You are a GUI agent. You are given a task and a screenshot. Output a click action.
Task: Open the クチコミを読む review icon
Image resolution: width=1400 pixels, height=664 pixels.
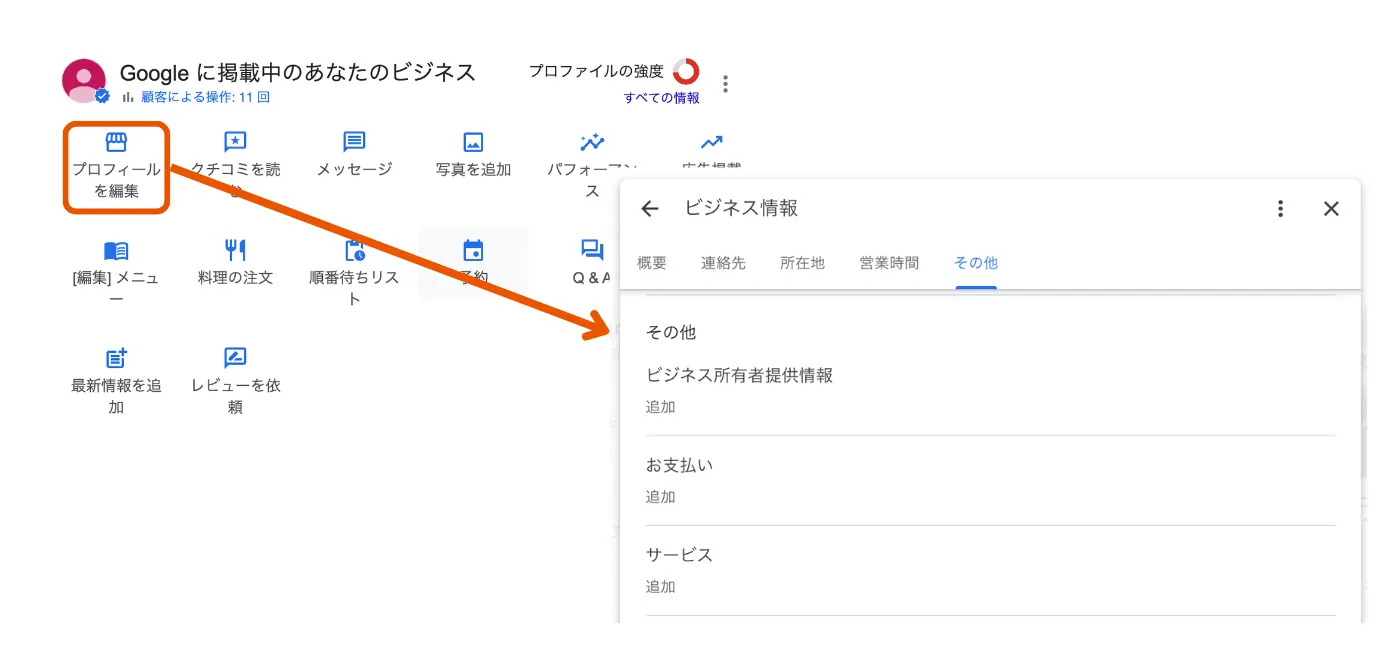[235, 142]
